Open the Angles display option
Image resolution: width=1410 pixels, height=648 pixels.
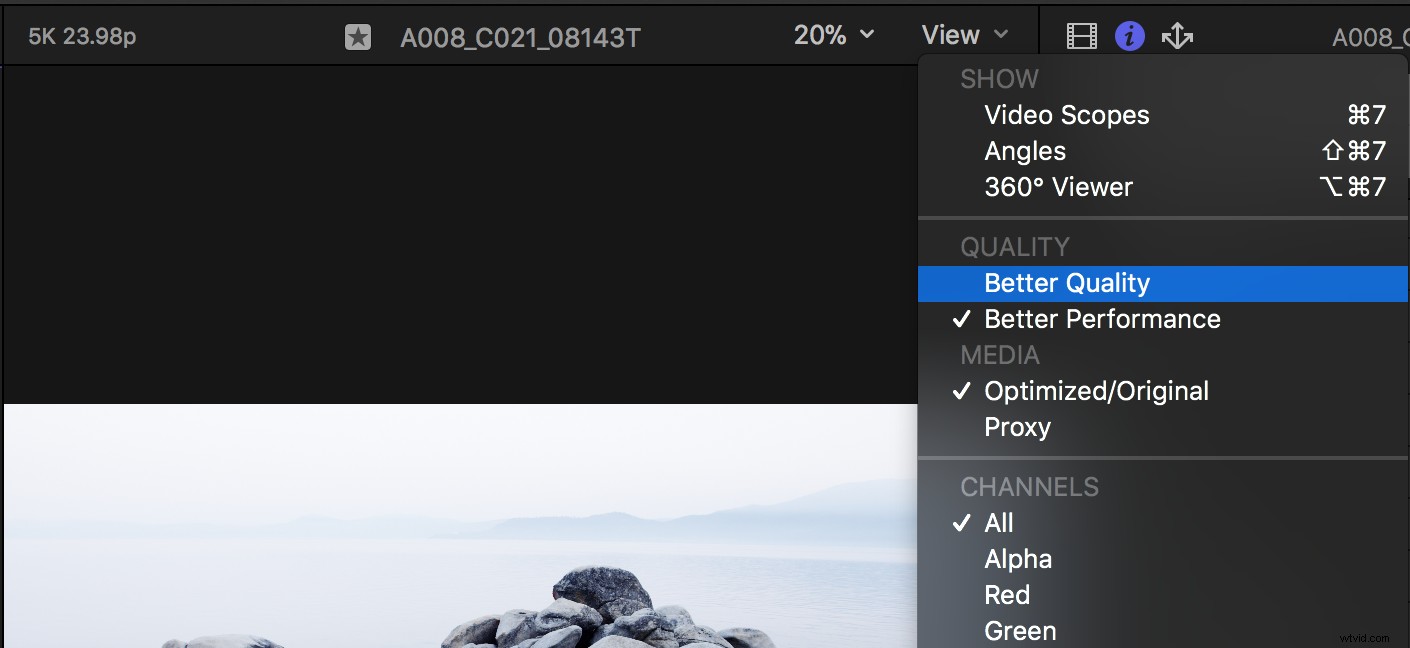(x=1025, y=151)
